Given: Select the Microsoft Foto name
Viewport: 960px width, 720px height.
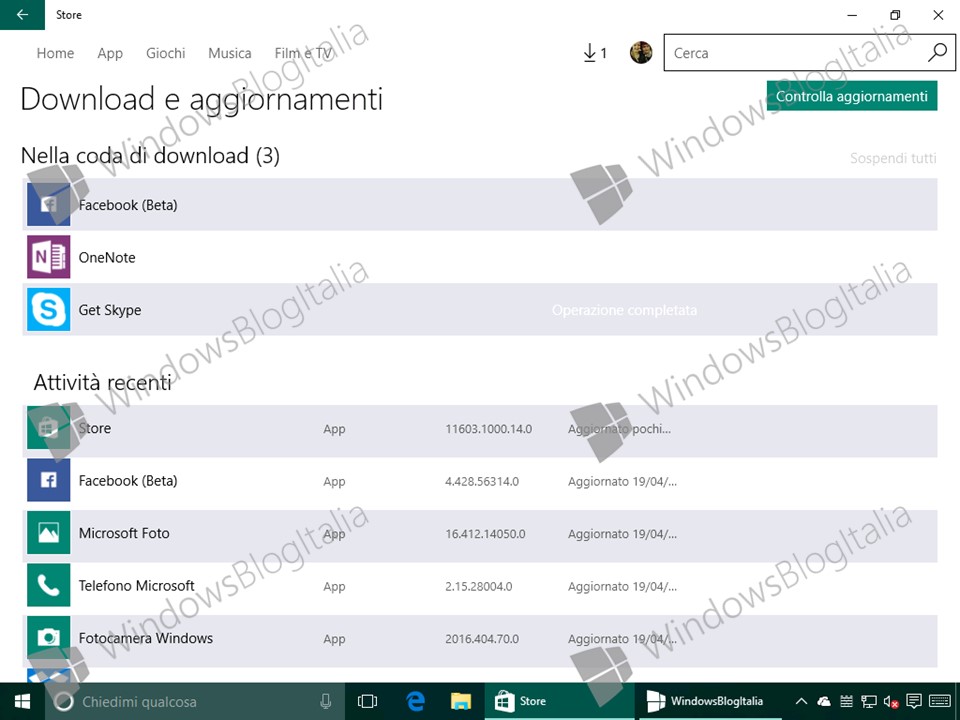Looking at the screenshot, I should (x=124, y=533).
